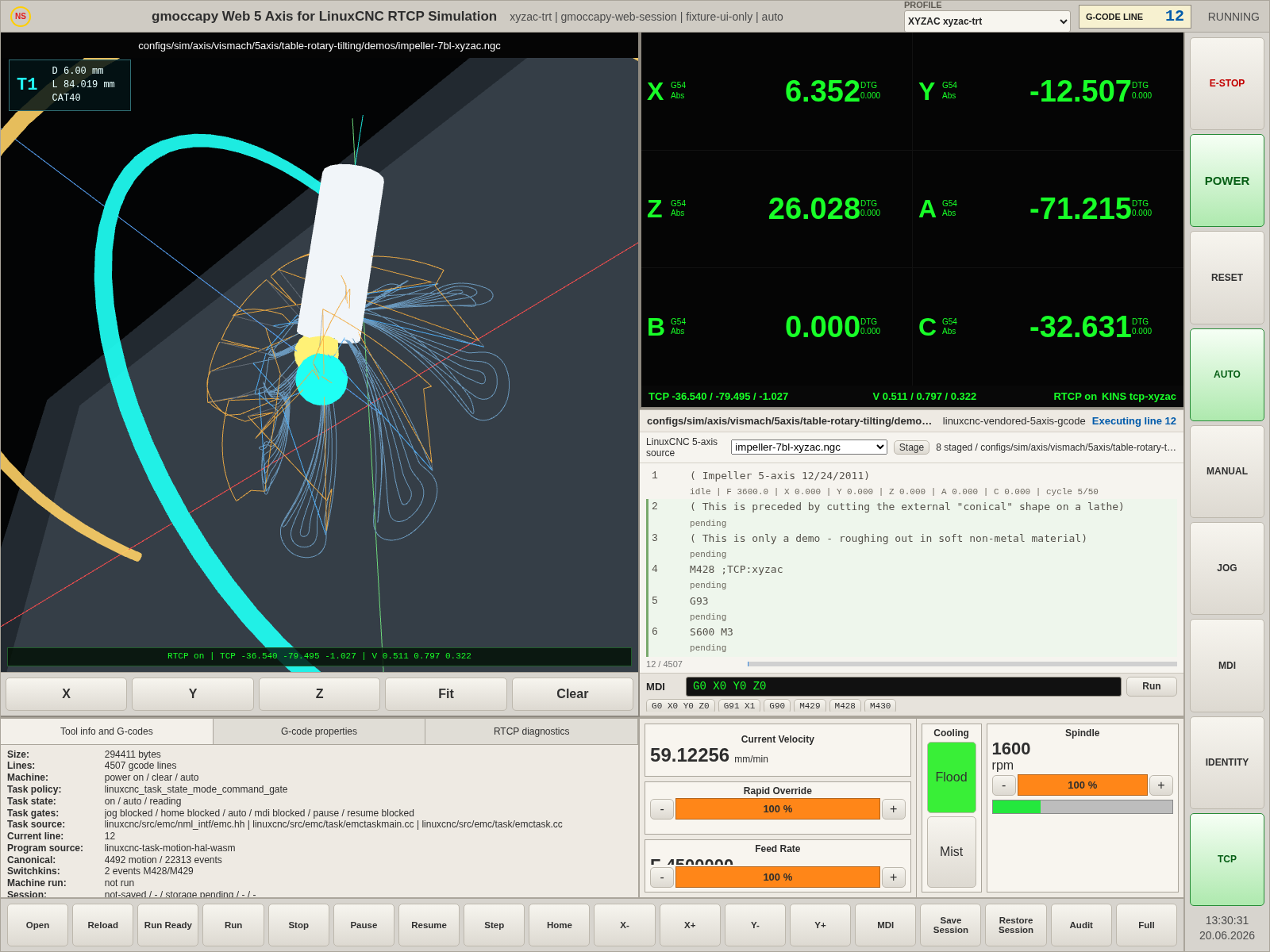Set preview to Z view
1270x952 pixels.
tap(319, 694)
